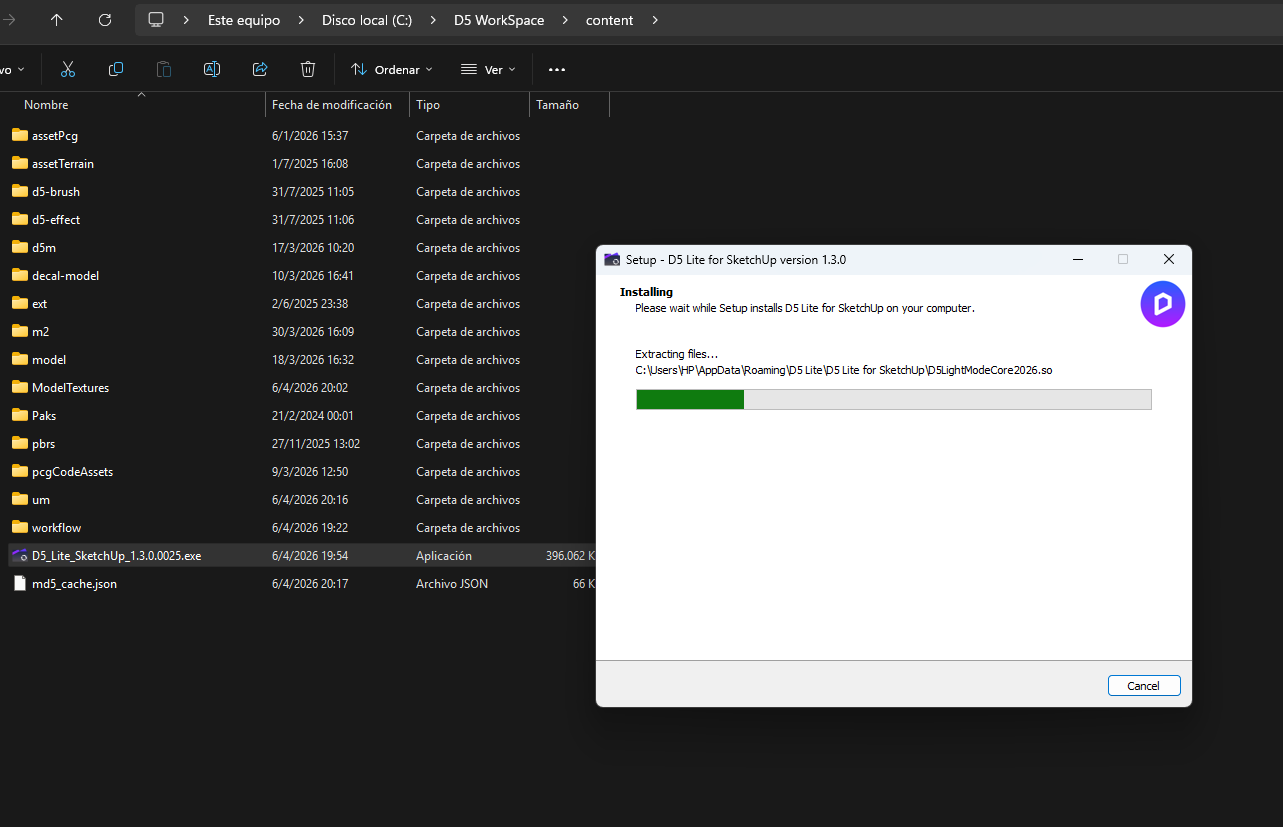This screenshot has height=827, width=1283.
Task: Select the D5_Lite_SketchUp_1.3.0.0025.exe file
Action: (116, 556)
